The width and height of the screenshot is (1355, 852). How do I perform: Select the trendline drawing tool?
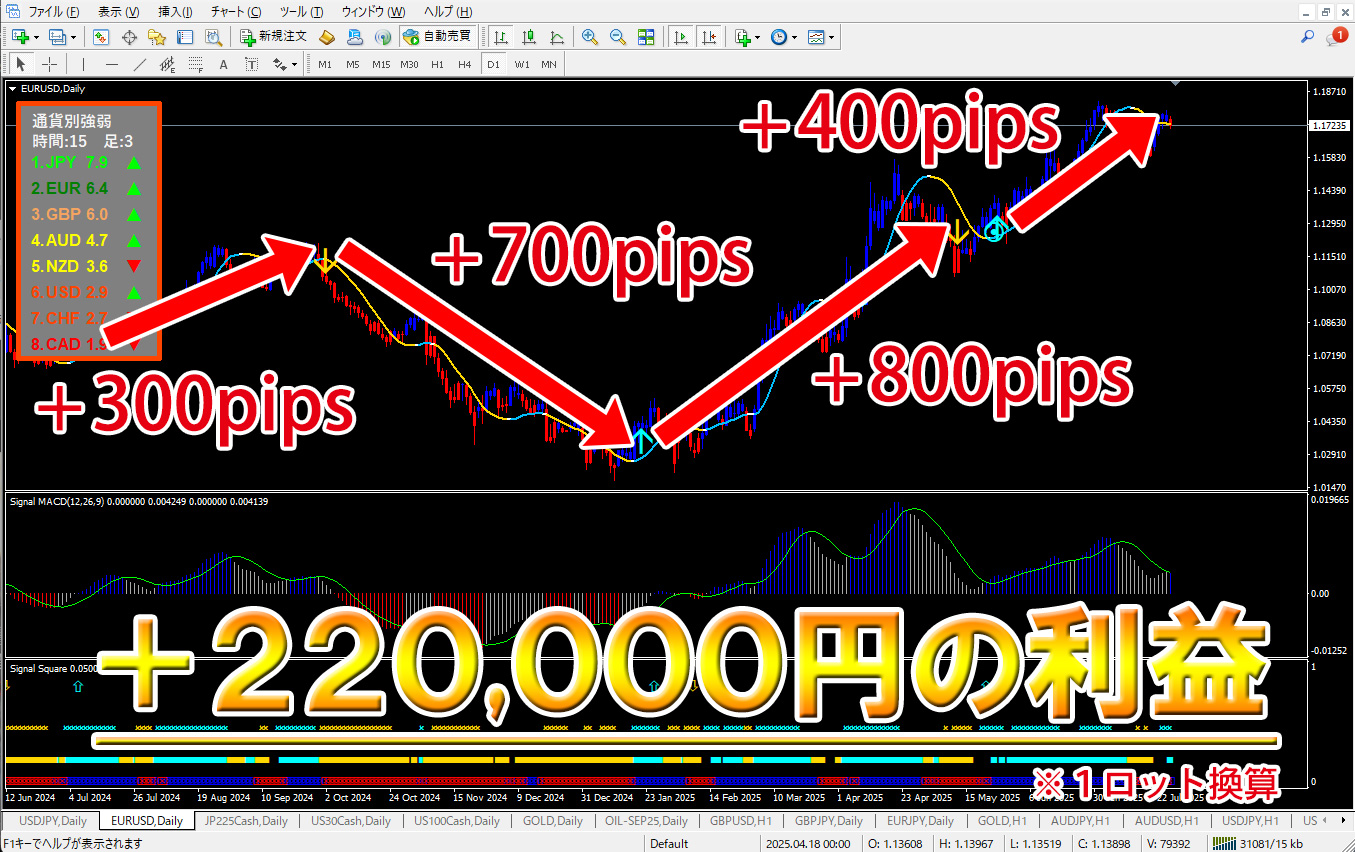click(x=140, y=64)
